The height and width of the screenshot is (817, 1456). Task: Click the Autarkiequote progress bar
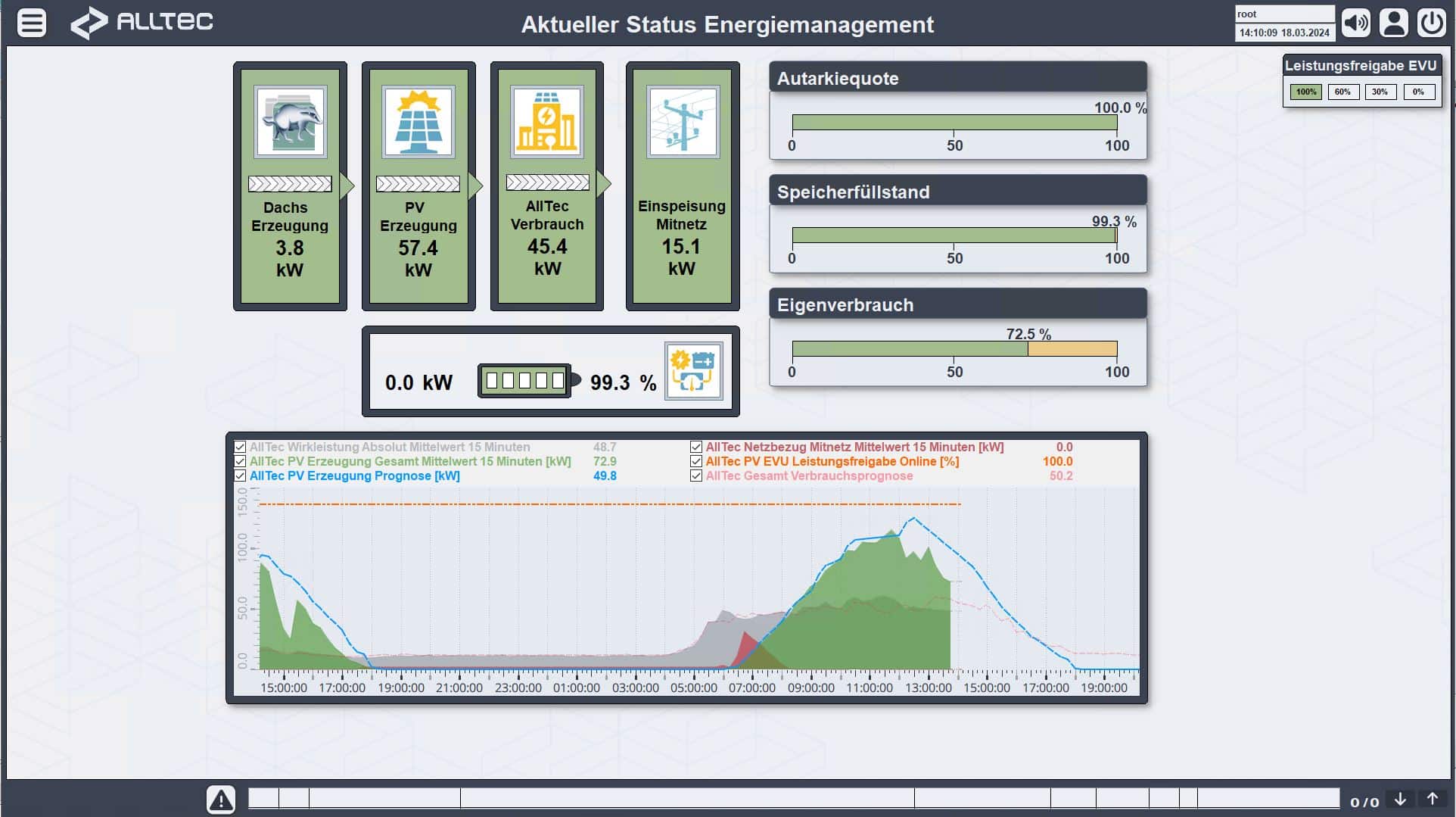(x=954, y=123)
